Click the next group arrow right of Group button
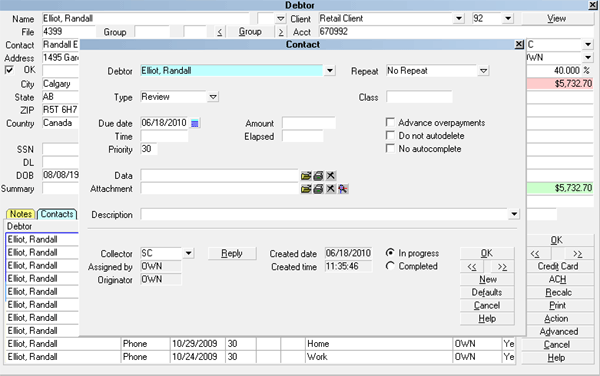 coord(281,32)
